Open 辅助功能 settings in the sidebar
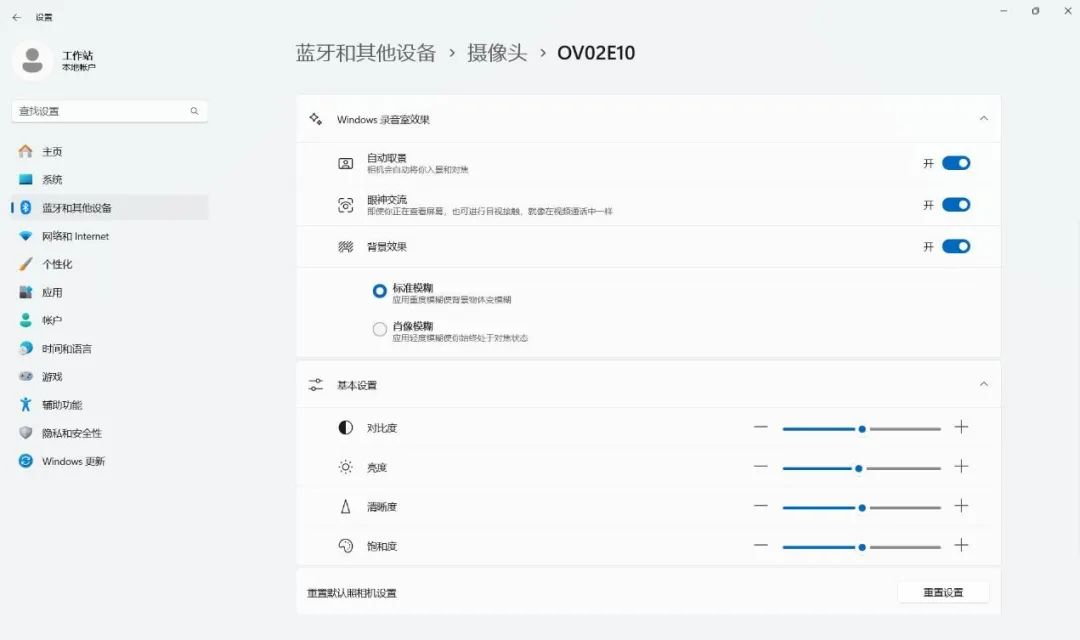The height and width of the screenshot is (640, 1080). point(110,404)
